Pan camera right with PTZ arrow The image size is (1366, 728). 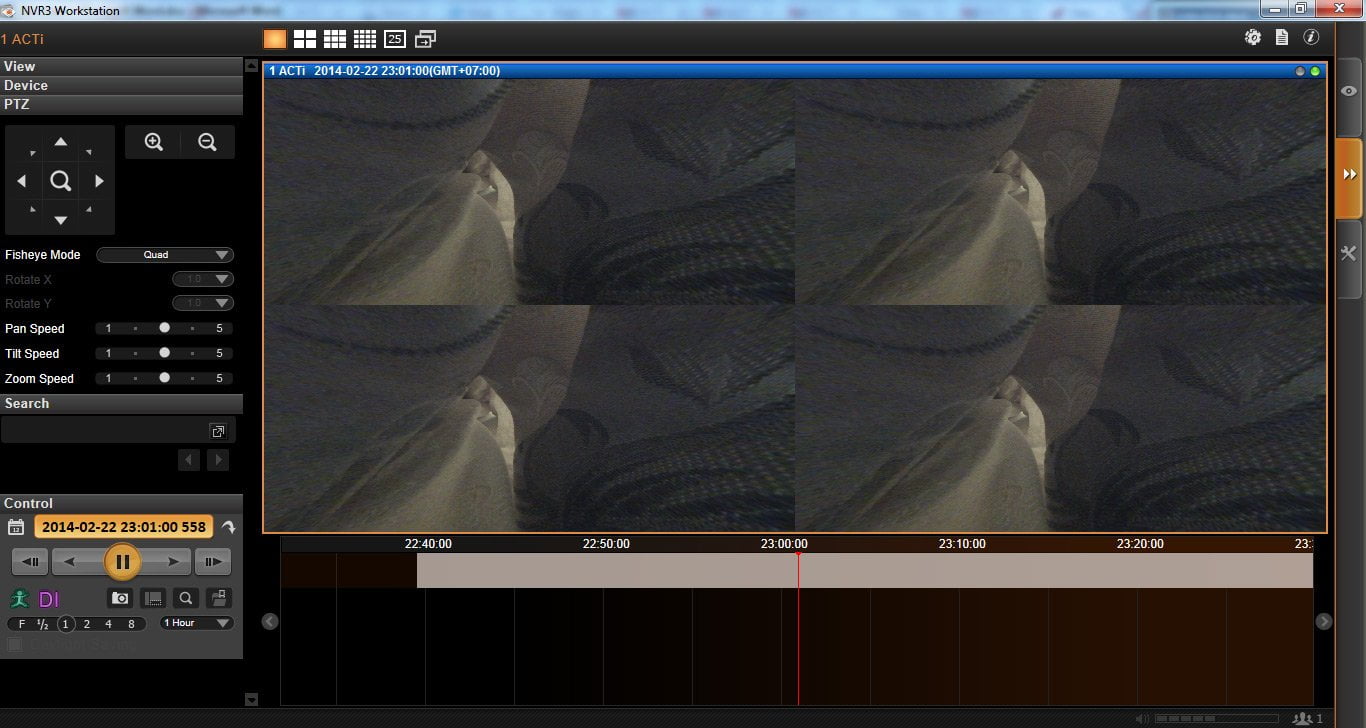99,181
